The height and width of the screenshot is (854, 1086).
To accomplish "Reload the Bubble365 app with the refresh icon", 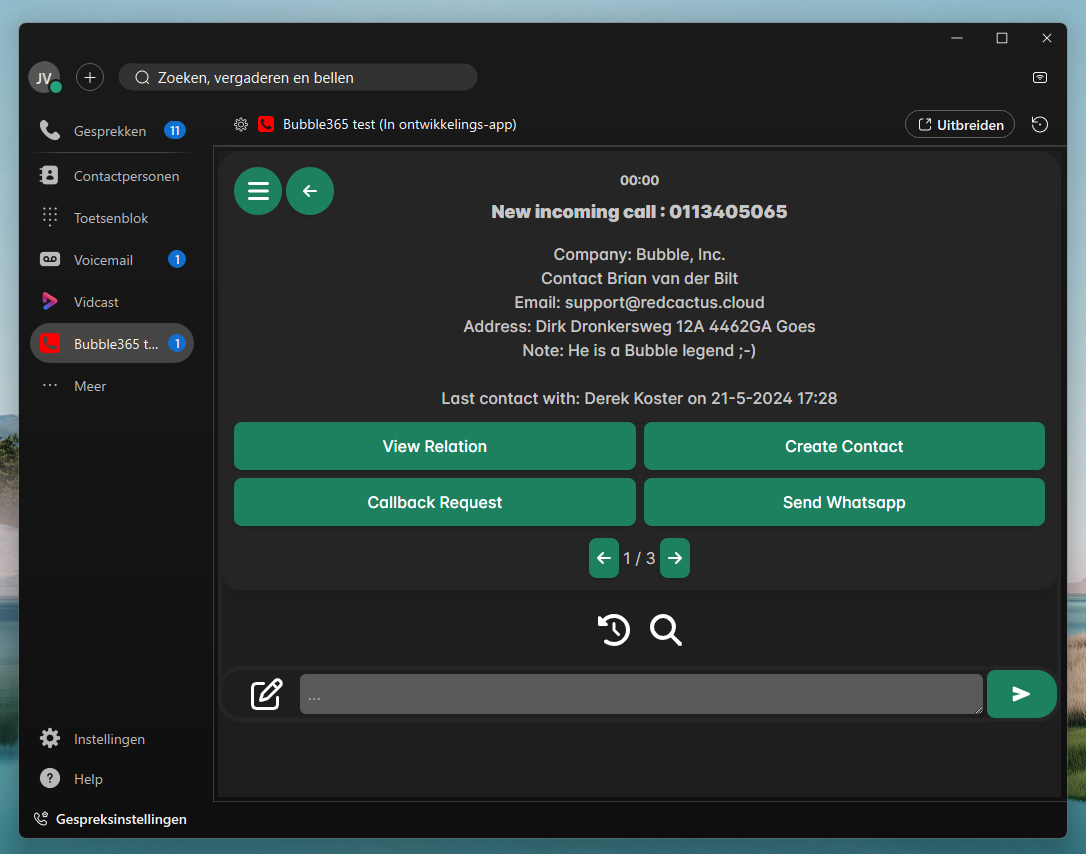I will [x=1039, y=124].
